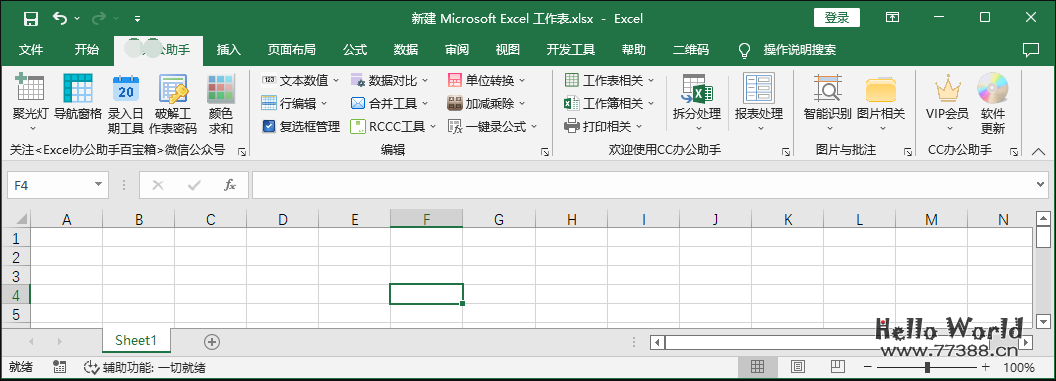Click the VIP会员 crown icon
Viewport: 1056px width, 381px height.
click(x=948, y=88)
